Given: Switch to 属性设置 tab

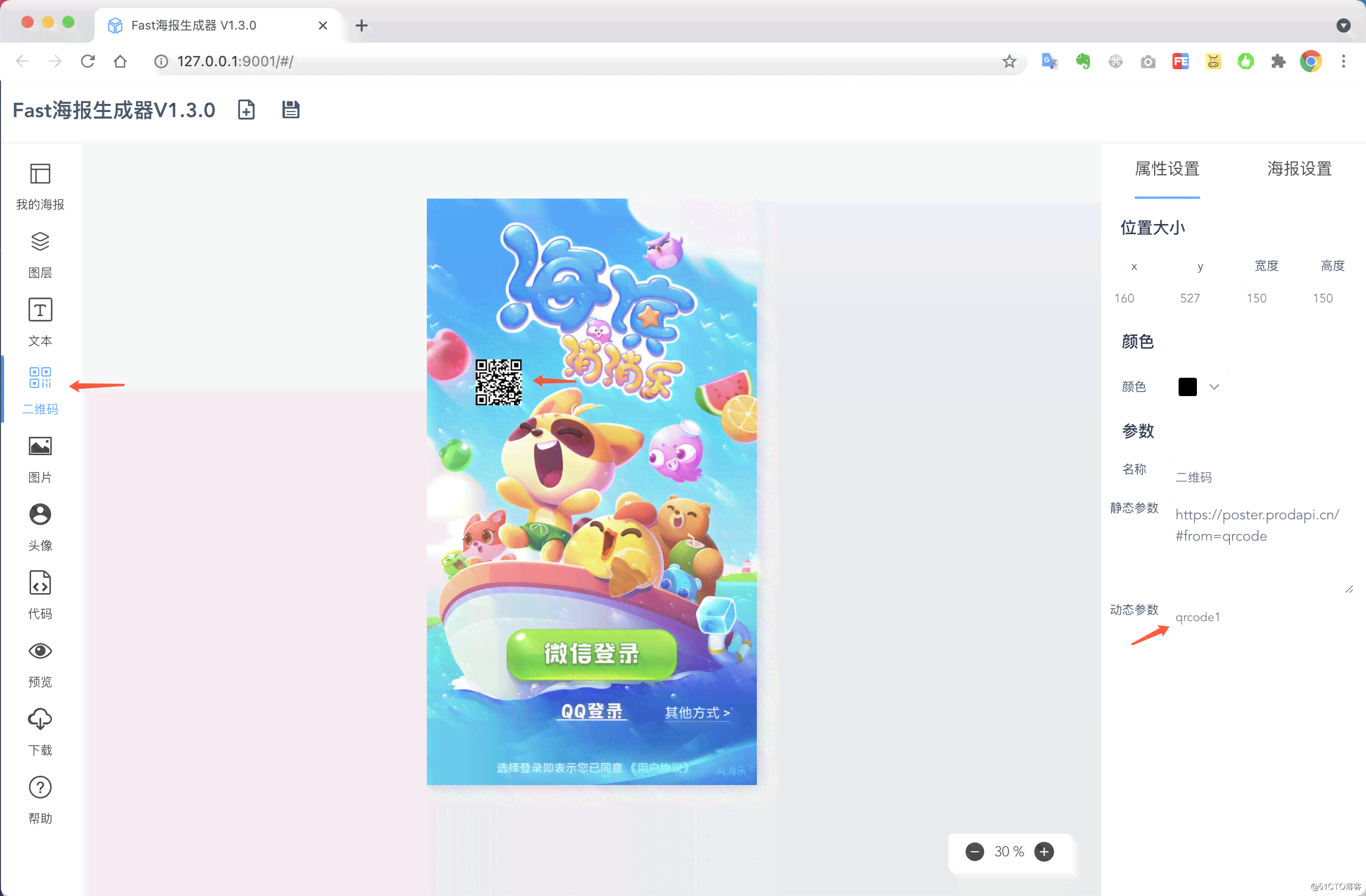Looking at the screenshot, I should 1167,169.
